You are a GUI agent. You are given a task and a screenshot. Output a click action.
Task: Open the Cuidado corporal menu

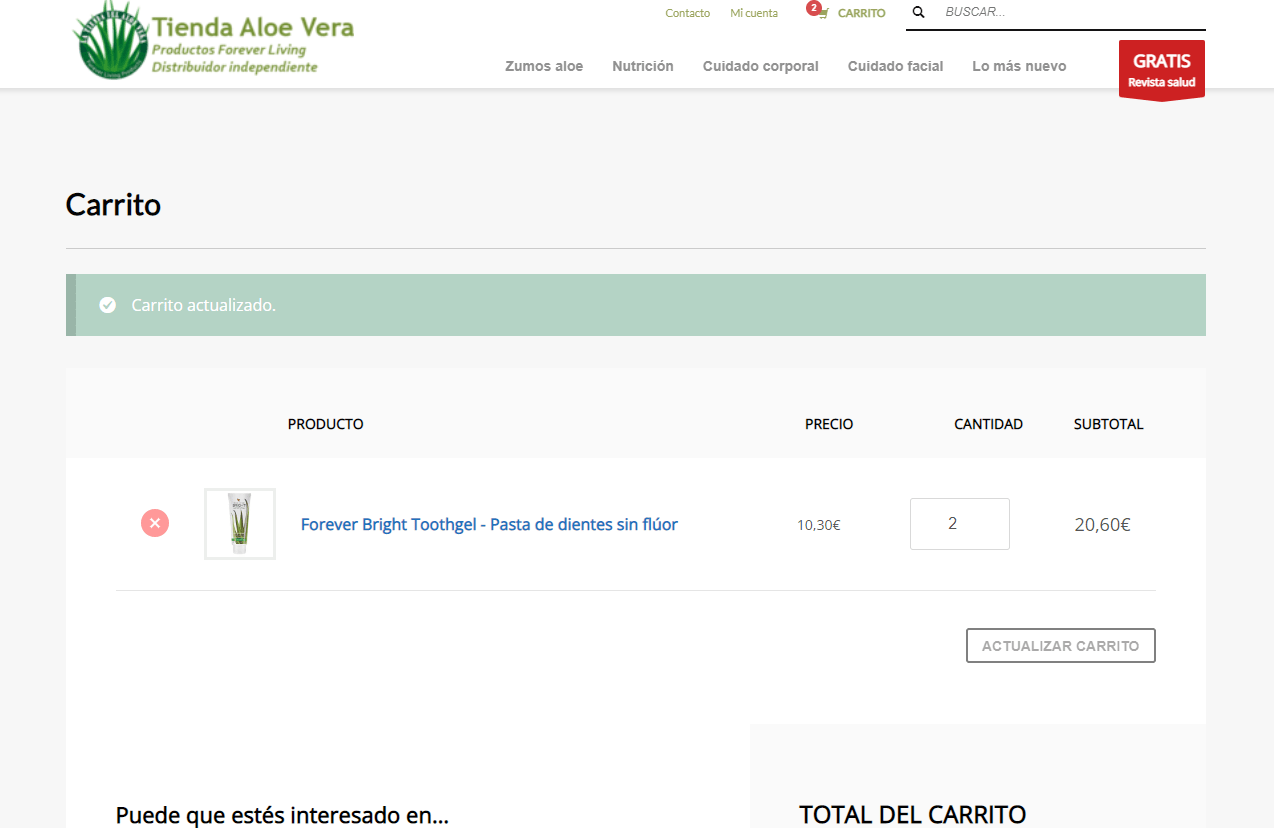(x=761, y=66)
